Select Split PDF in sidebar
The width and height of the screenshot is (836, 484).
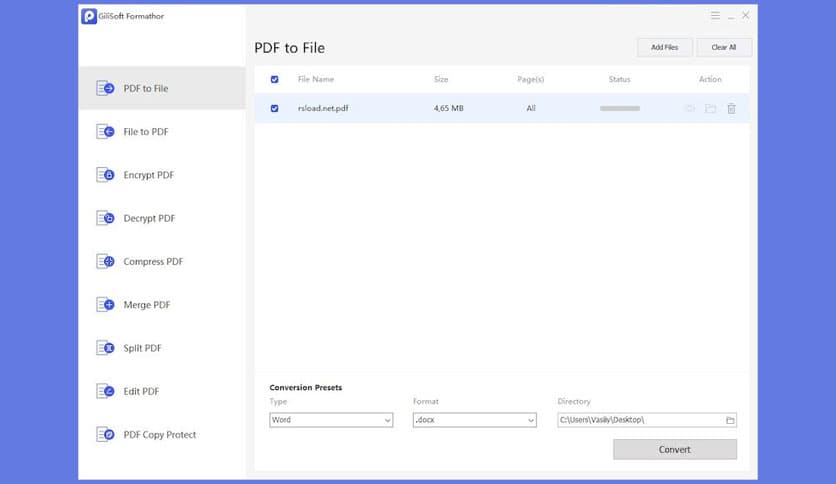pos(162,348)
